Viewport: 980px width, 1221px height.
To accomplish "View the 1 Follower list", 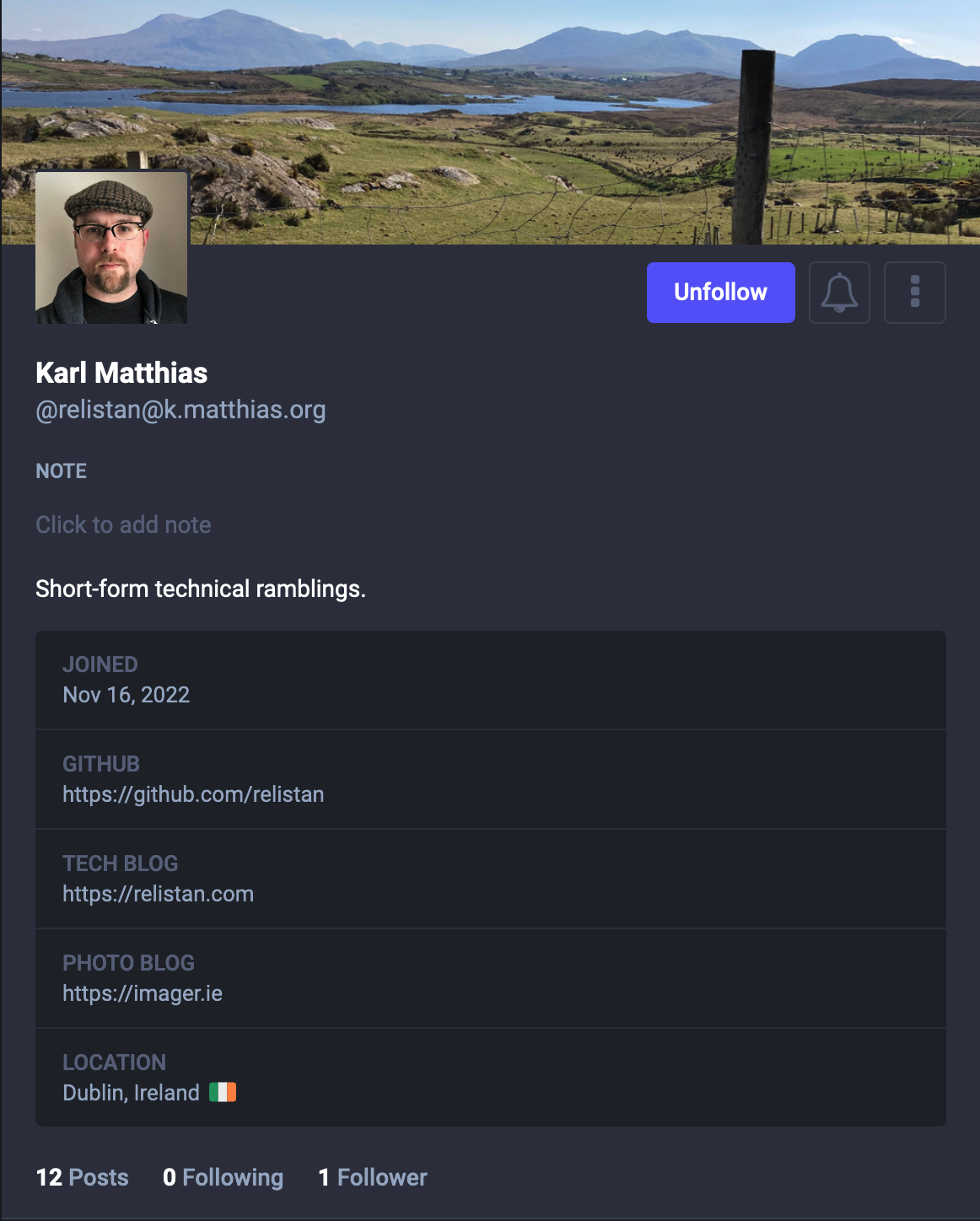I will click(x=372, y=1177).
